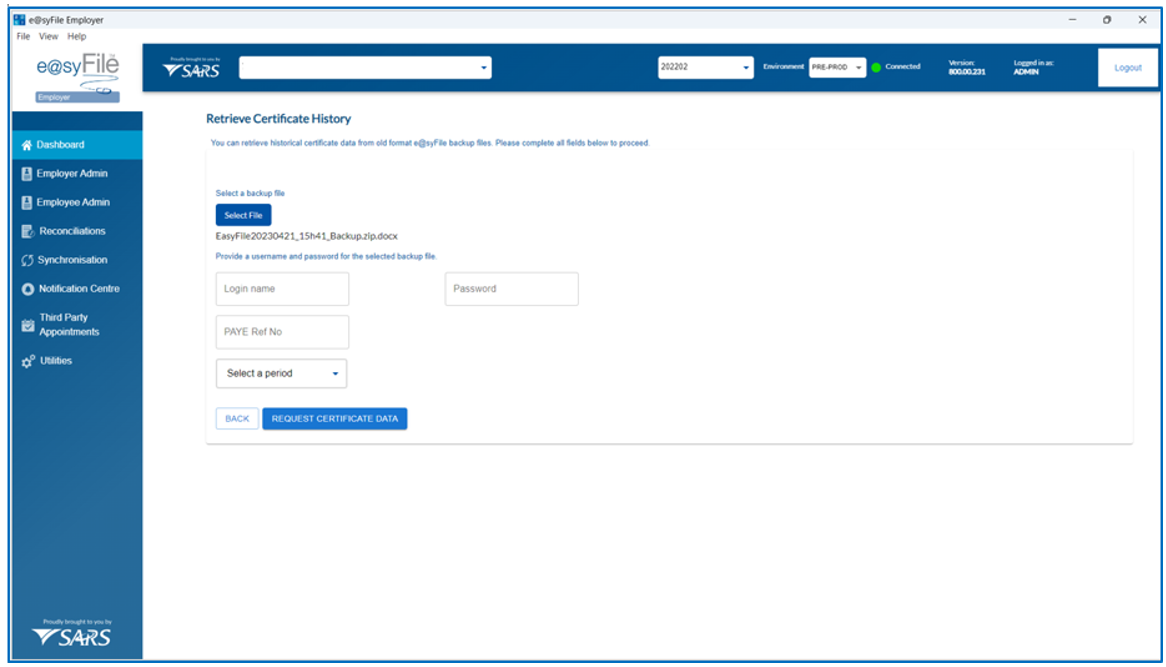Click the Third Party Appointments icon
The height and width of the screenshot is (667, 1166).
28,325
